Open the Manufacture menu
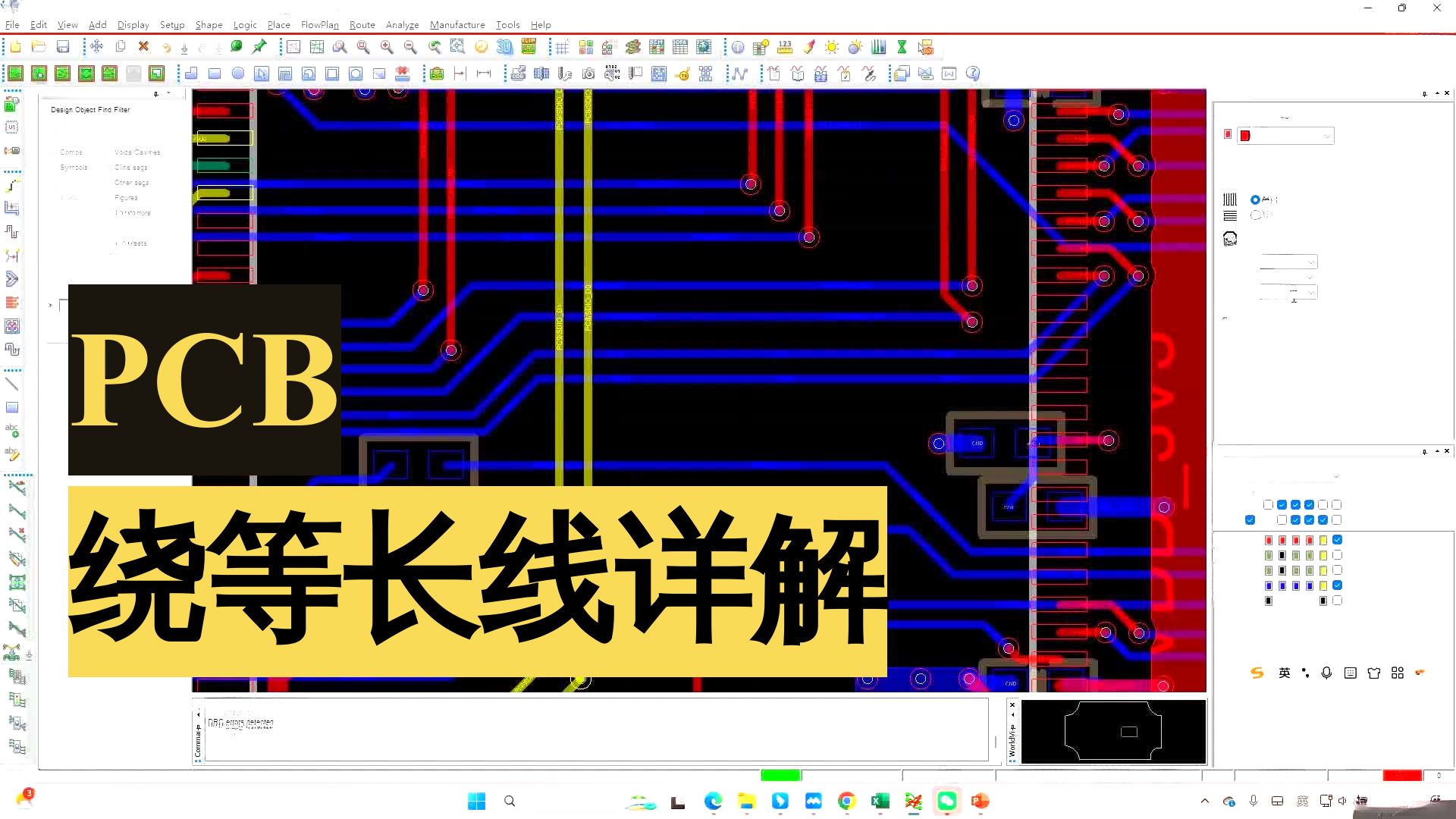The height and width of the screenshot is (819, 1456). 457,24
